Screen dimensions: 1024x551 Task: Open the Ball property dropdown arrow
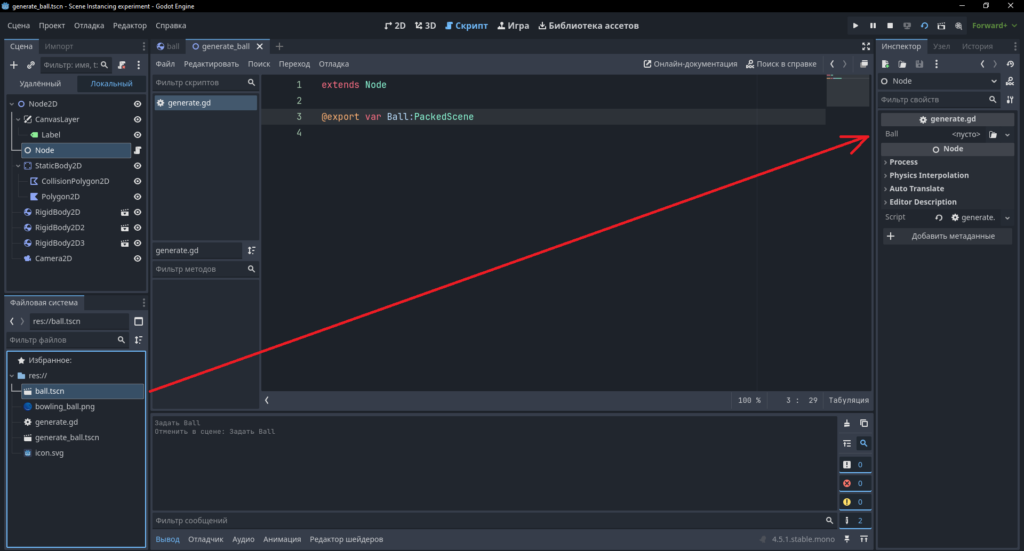point(1008,134)
